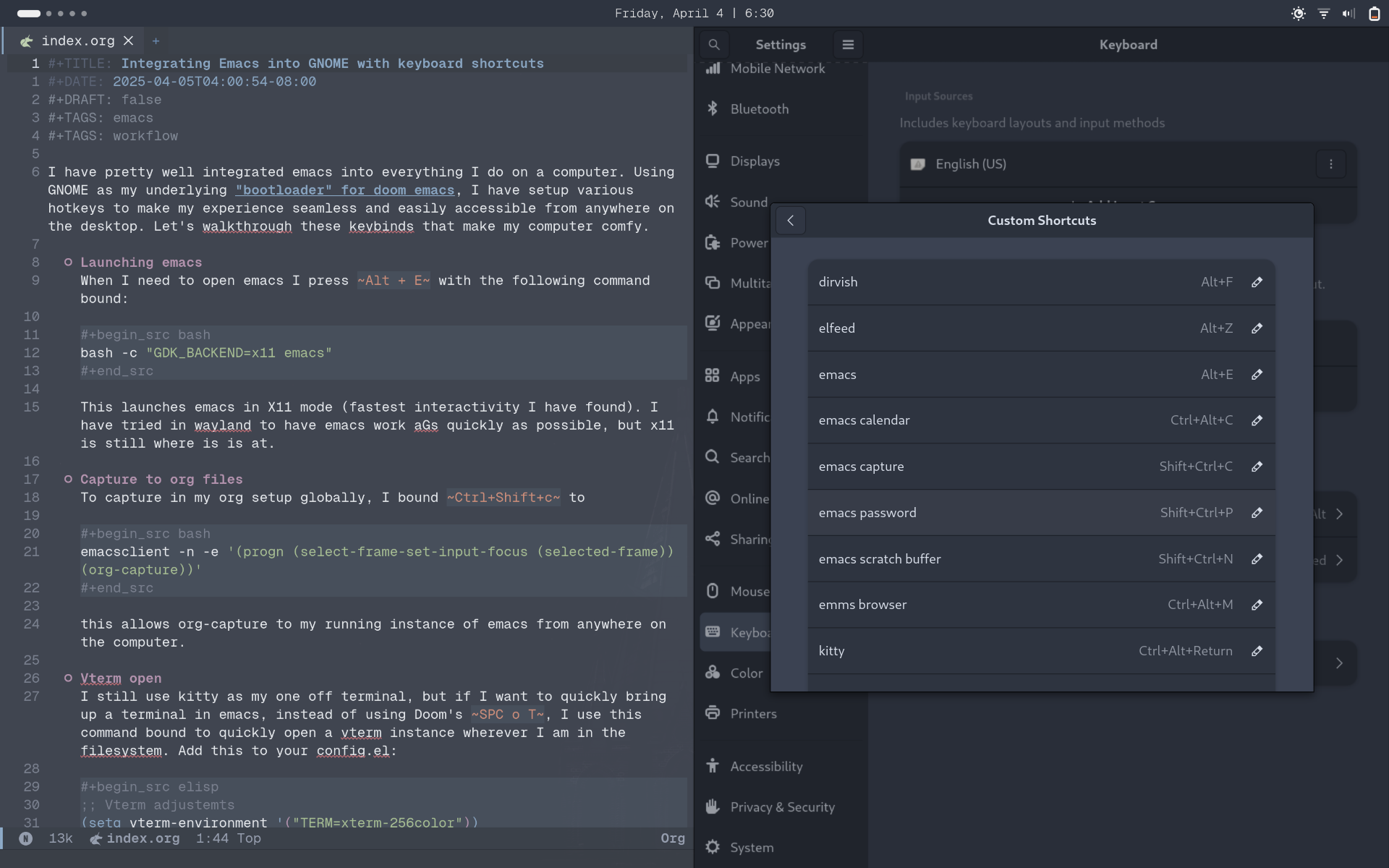The image size is (1389, 868).
Task: Edit the emms browser shortcut pencil icon
Action: tap(1257, 605)
